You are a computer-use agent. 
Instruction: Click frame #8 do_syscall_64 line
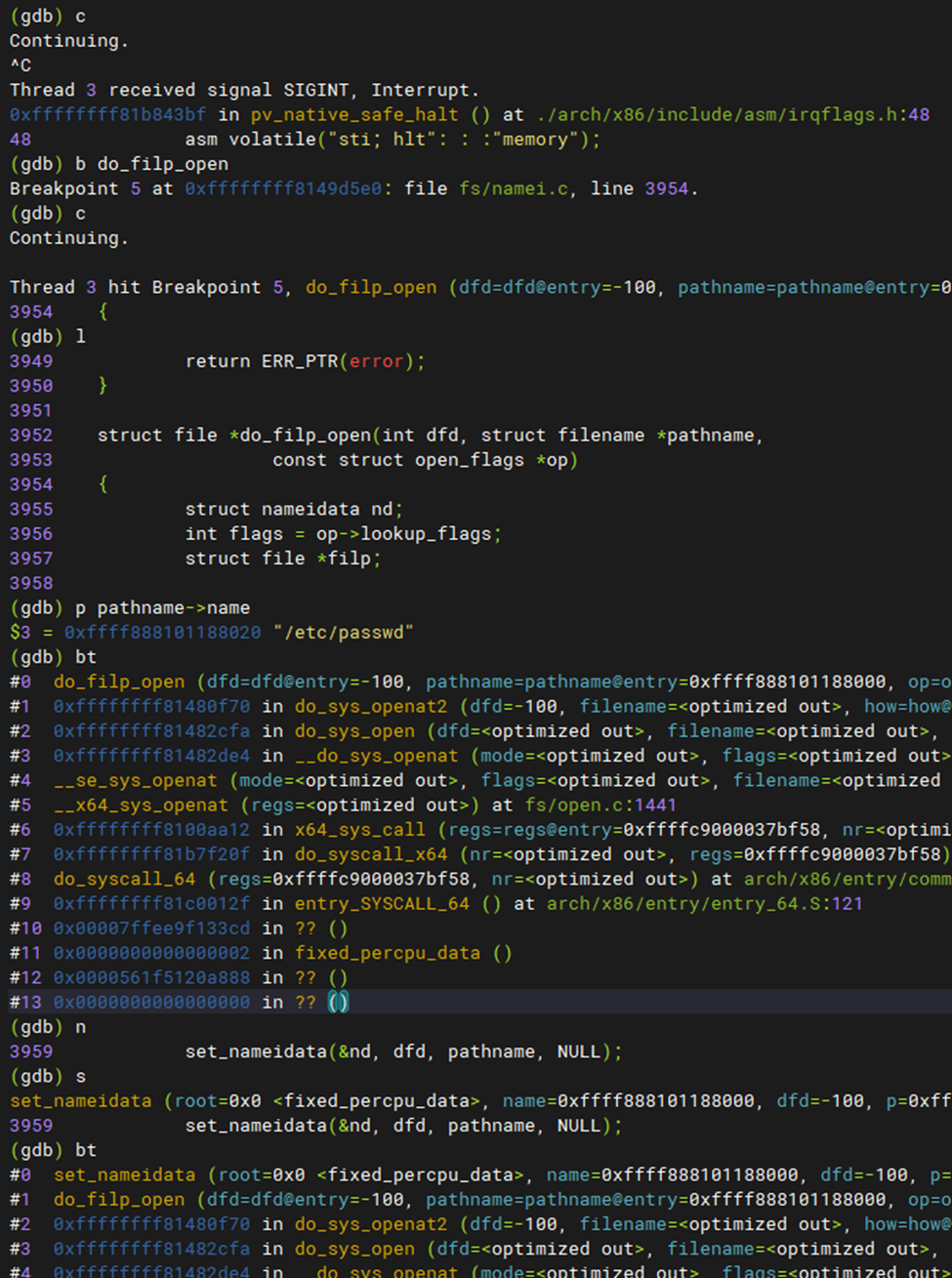point(480,879)
